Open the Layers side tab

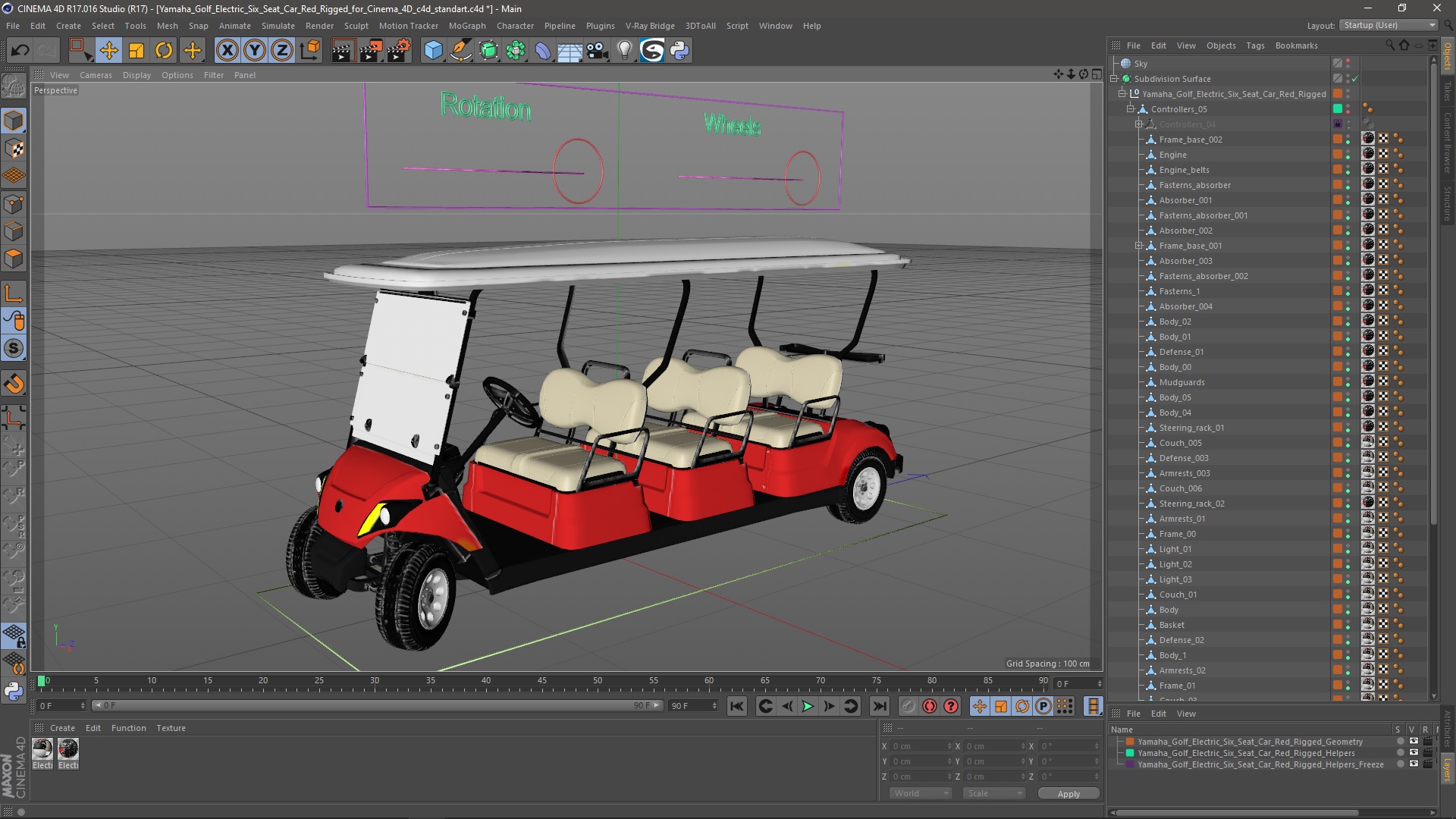pos(1448,770)
